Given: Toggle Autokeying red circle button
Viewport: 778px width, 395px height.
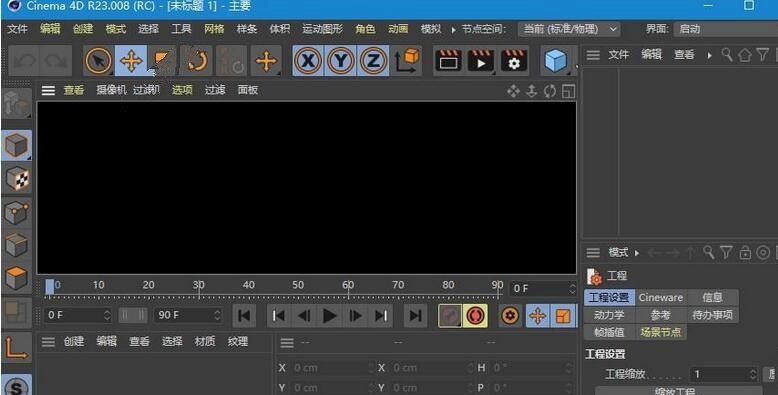Looking at the screenshot, I should 475,316.
